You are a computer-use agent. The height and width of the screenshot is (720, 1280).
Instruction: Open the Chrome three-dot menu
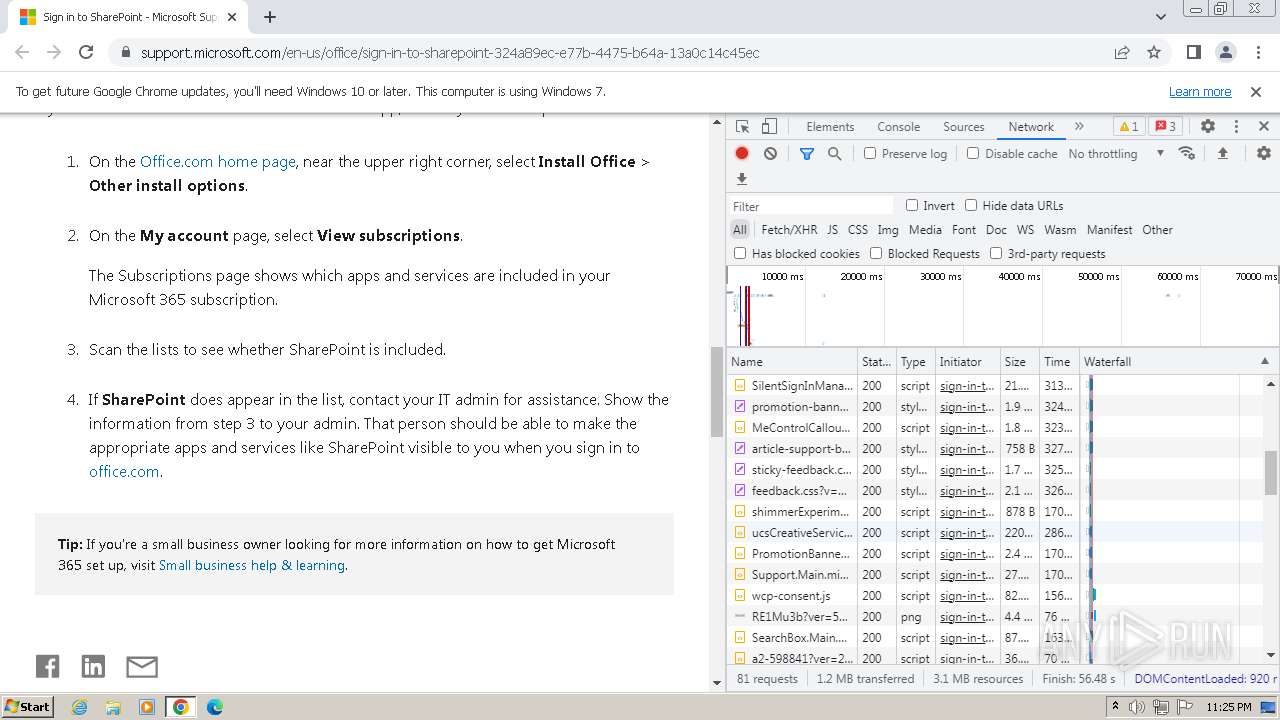[x=1257, y=52]
